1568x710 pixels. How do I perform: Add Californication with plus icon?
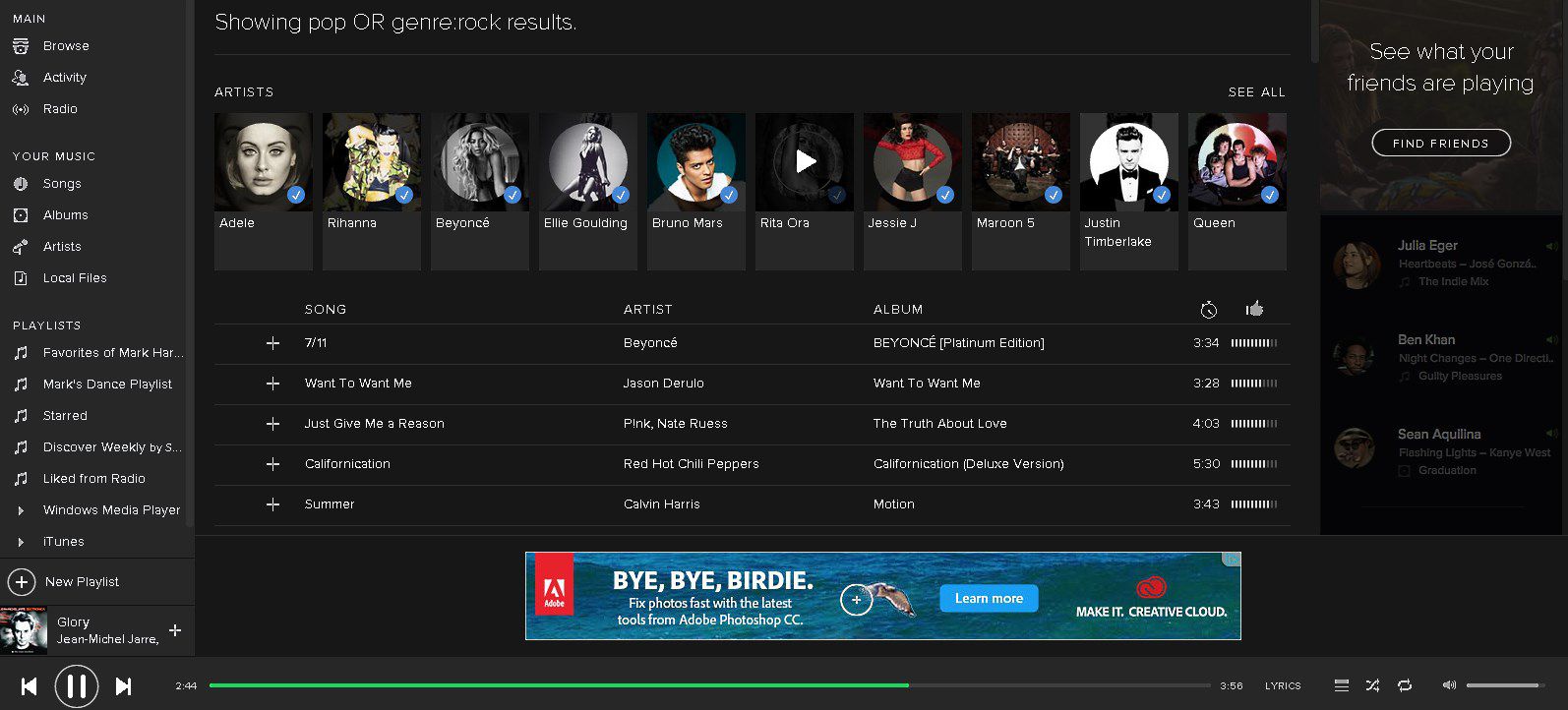click(273, 464)
